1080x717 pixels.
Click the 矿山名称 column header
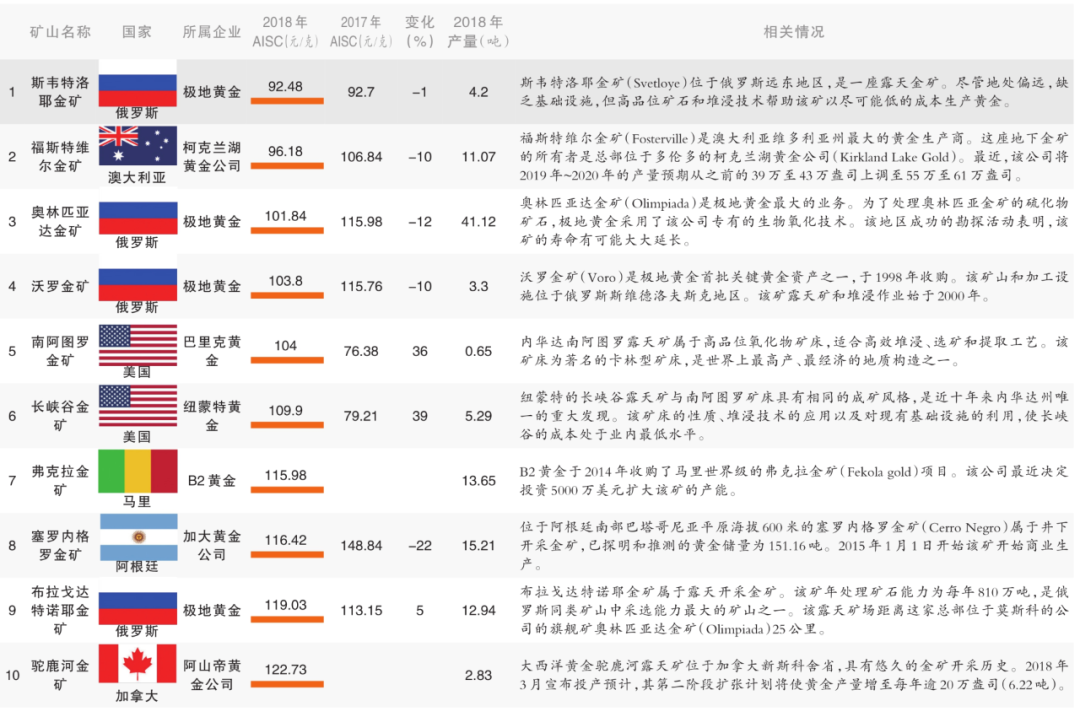pos(60,32)
